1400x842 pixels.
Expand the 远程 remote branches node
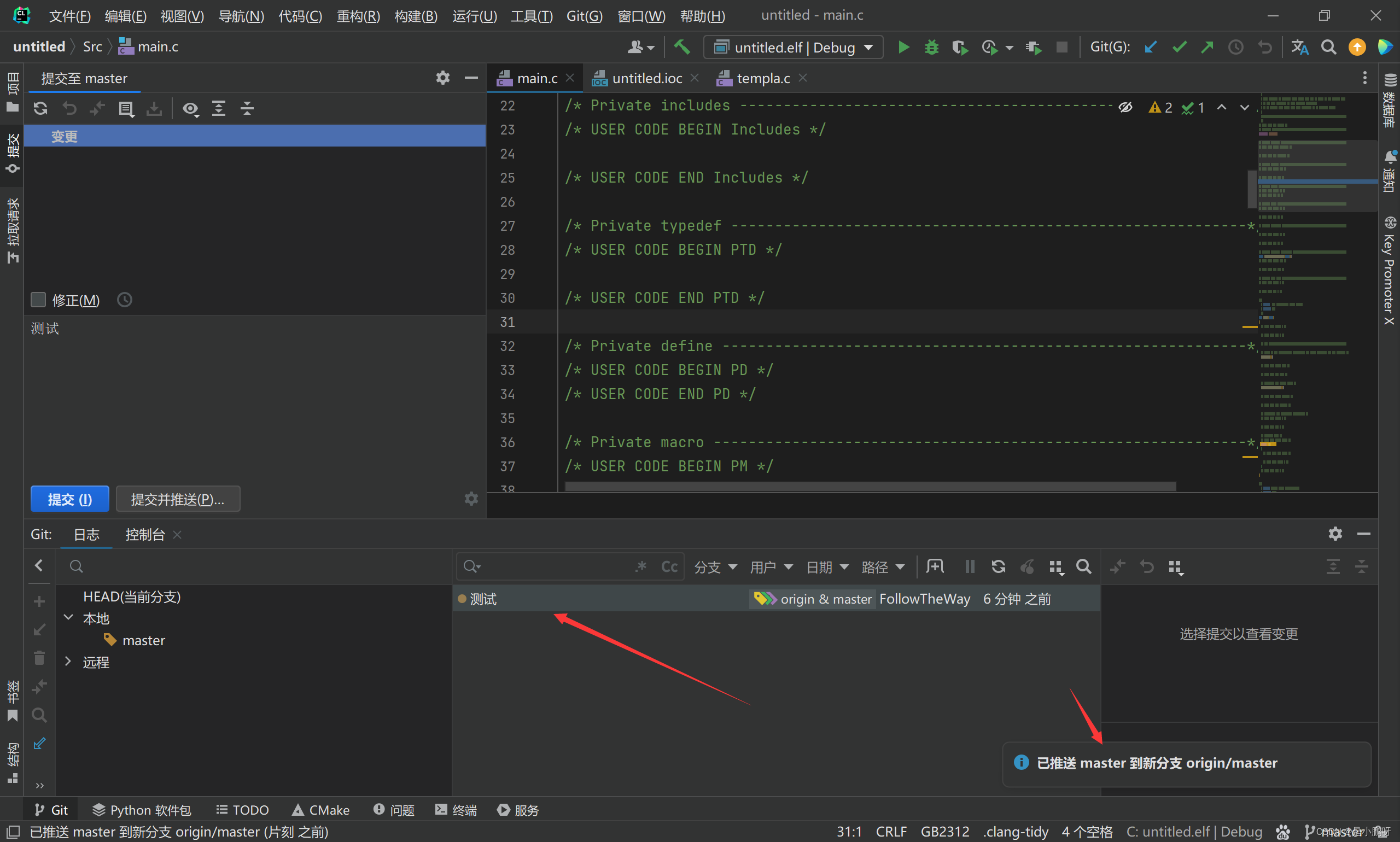tap(68, 662)
